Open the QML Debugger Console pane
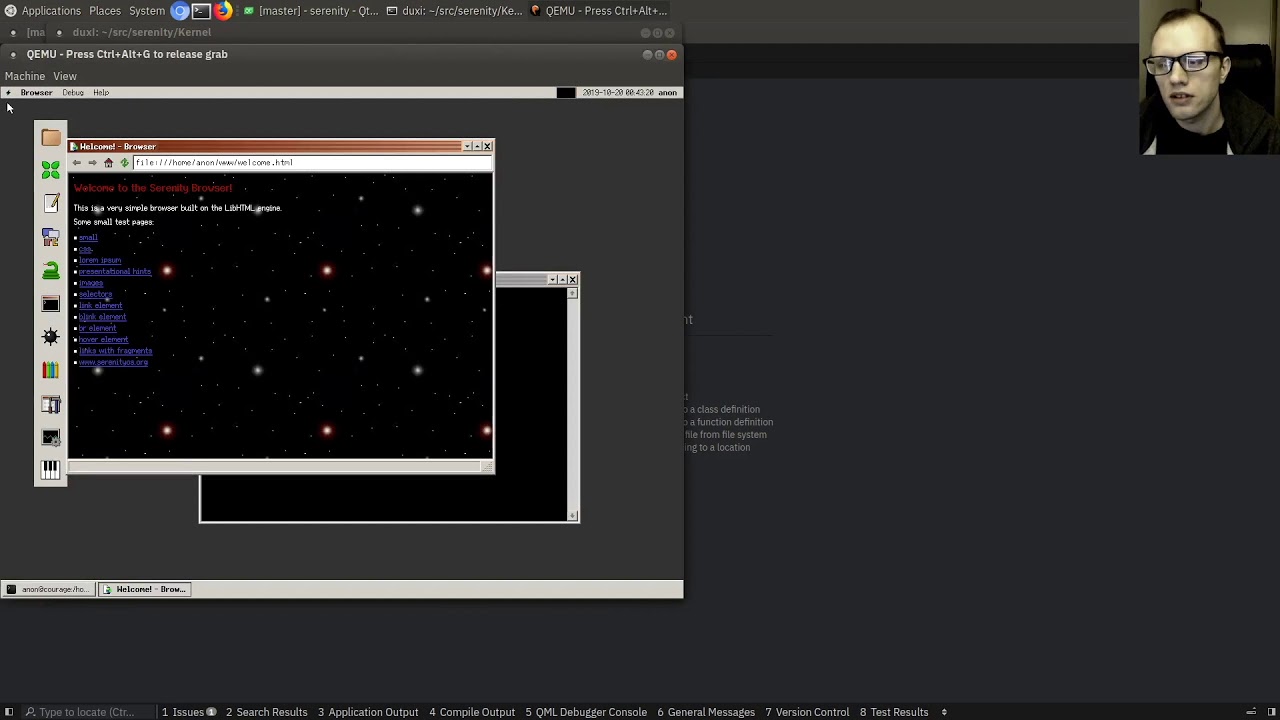1280x720 pixels. [x=586, y=712]
